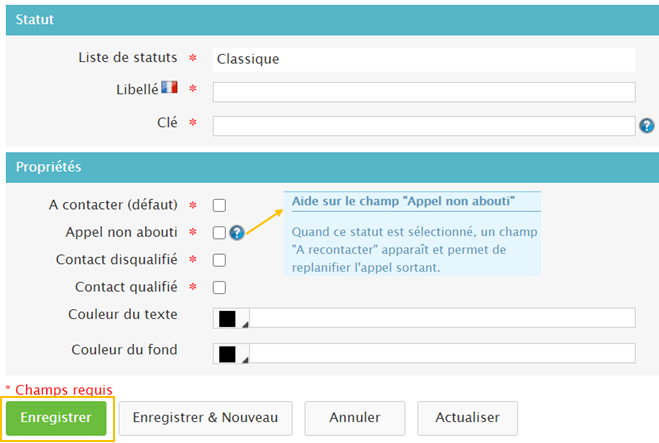659x443 pixels.
Task: Cancel the form with Annuler
Action: tap(355, 418)
